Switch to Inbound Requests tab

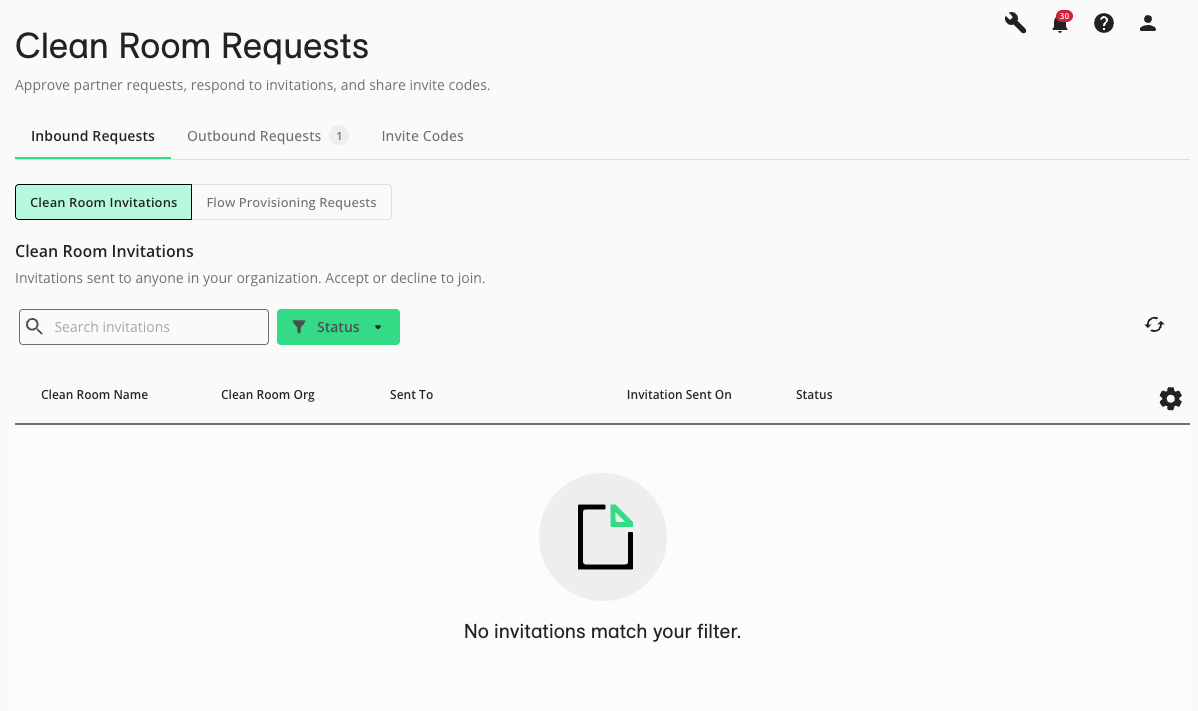click(x=92, y=136)
